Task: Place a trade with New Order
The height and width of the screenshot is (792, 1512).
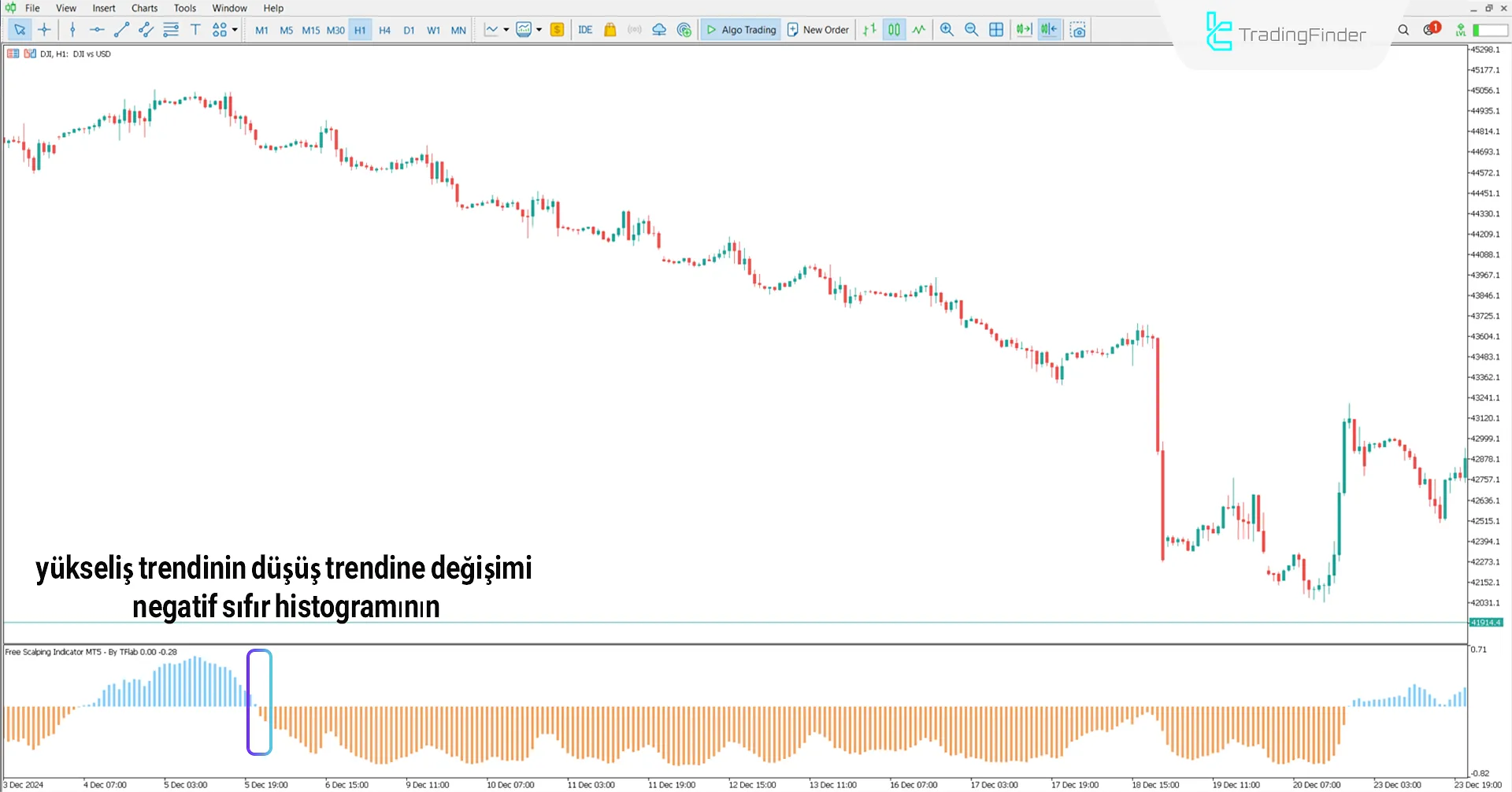Action: click(817, 29)
